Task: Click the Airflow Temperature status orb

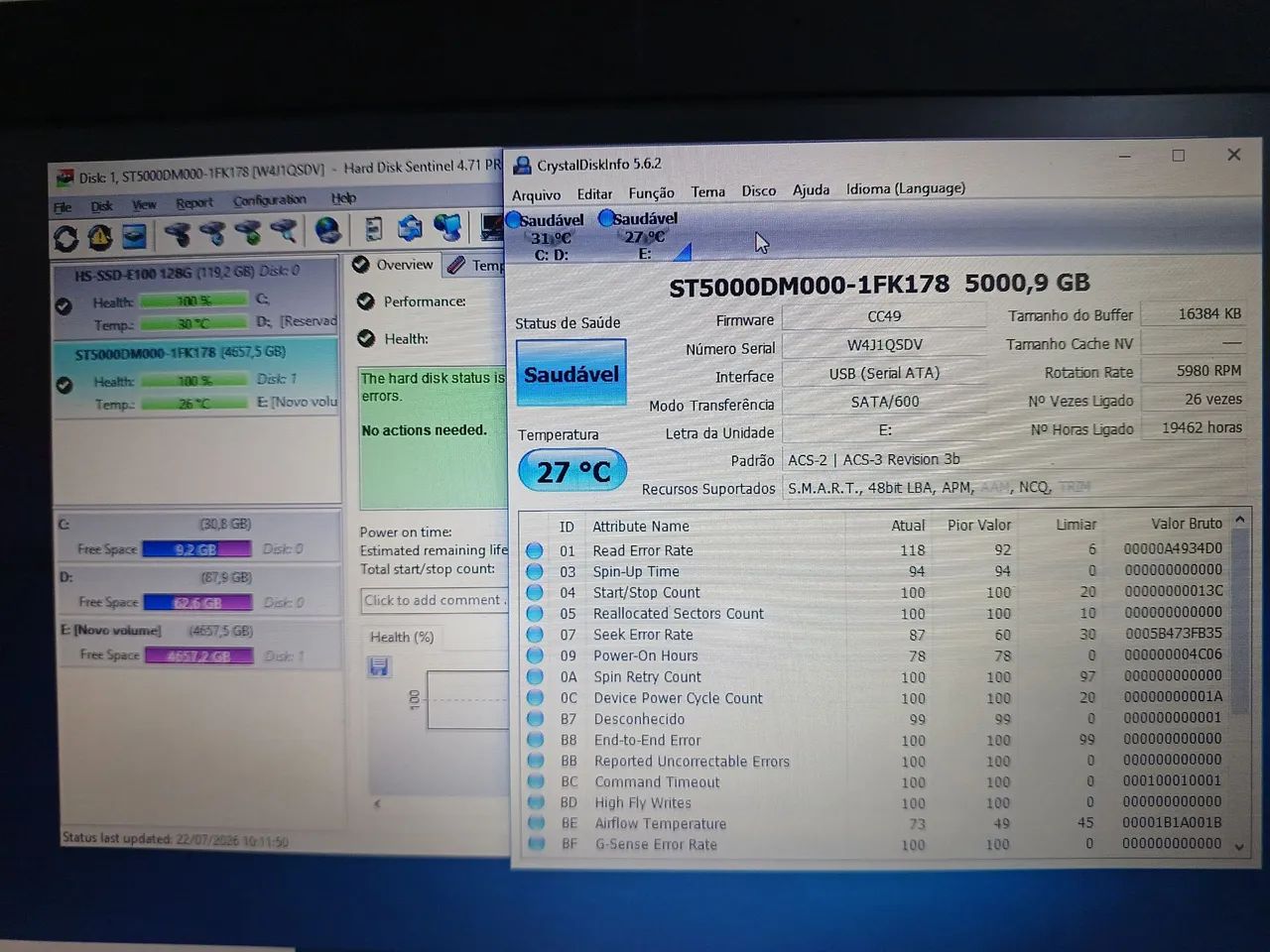Action: point(537,823)
